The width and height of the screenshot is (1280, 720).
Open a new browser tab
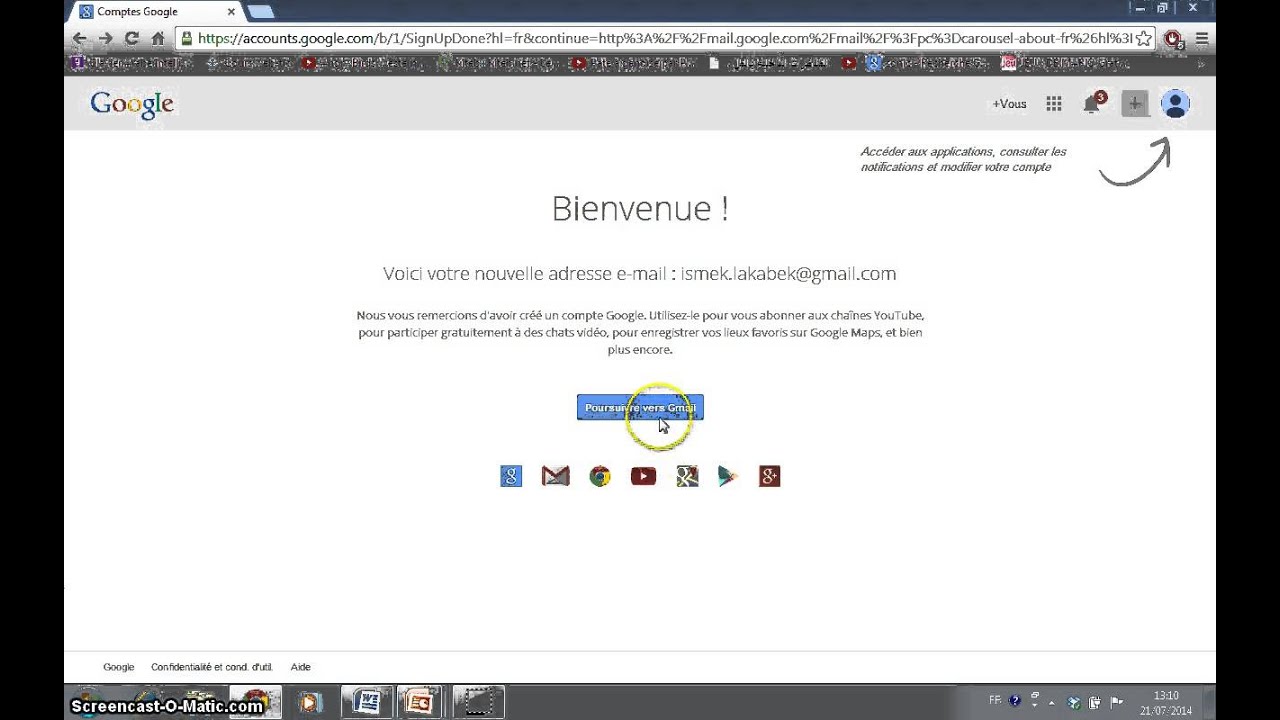[x=260, y=12]
